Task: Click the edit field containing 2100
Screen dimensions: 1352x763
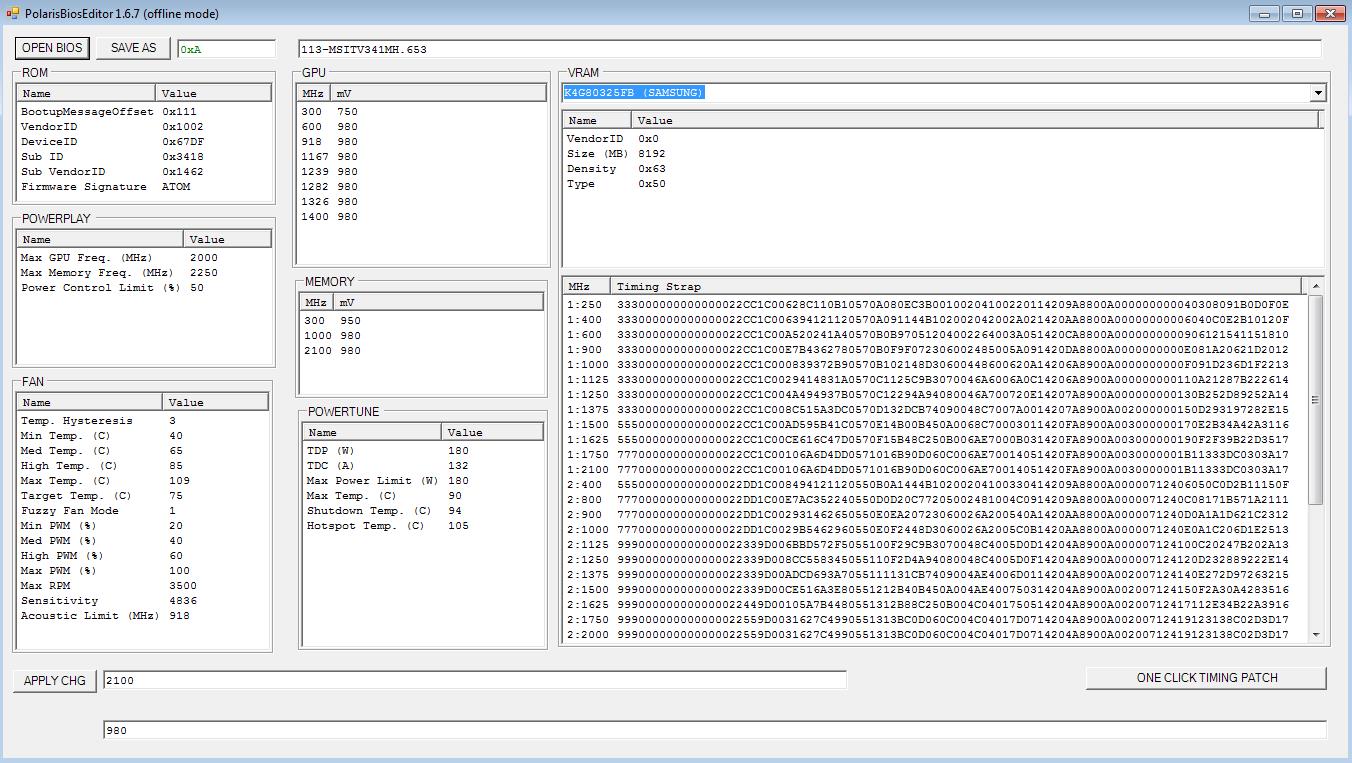Action: point(474,680)
